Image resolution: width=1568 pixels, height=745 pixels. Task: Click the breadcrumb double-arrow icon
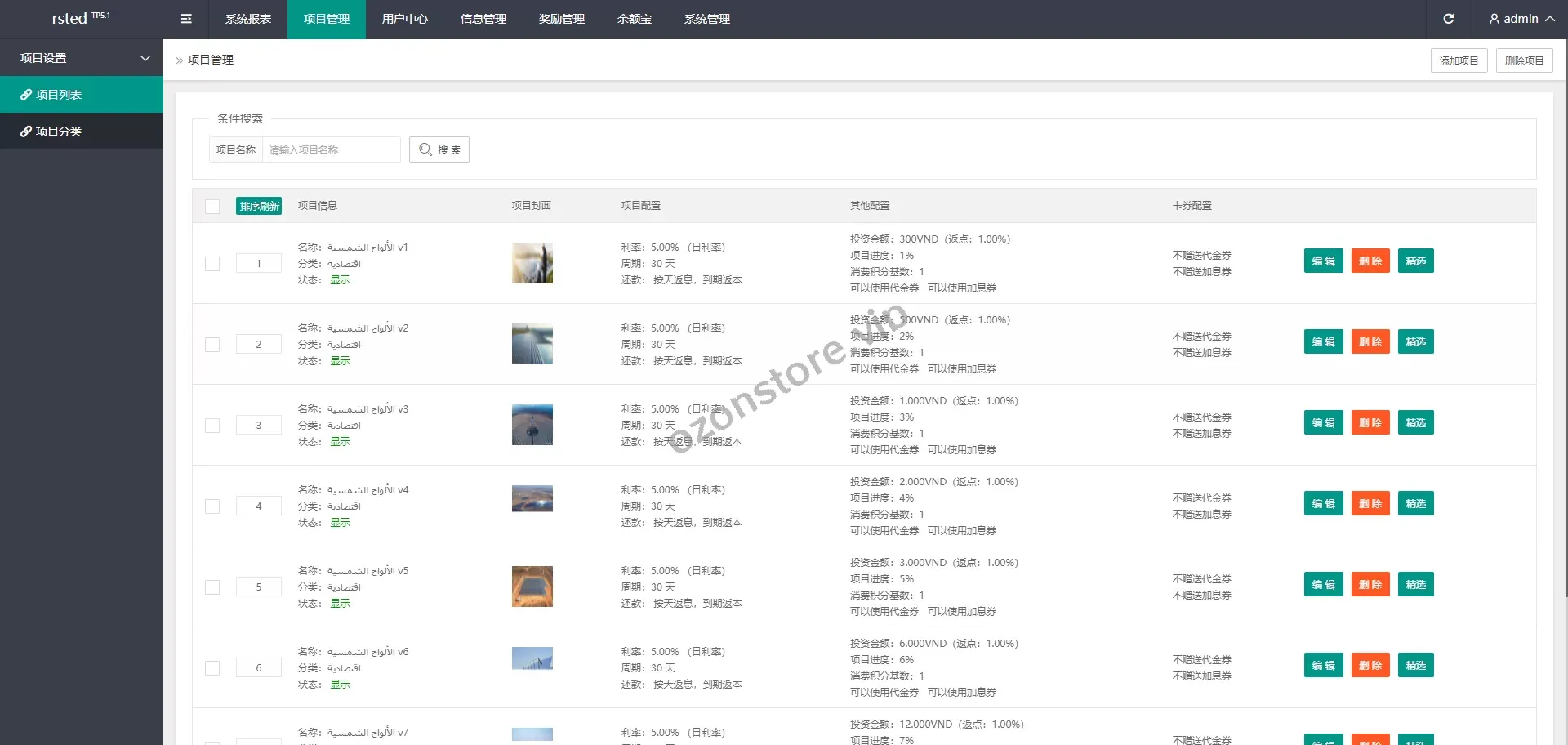pyautogui.click(x=180, y=60)
